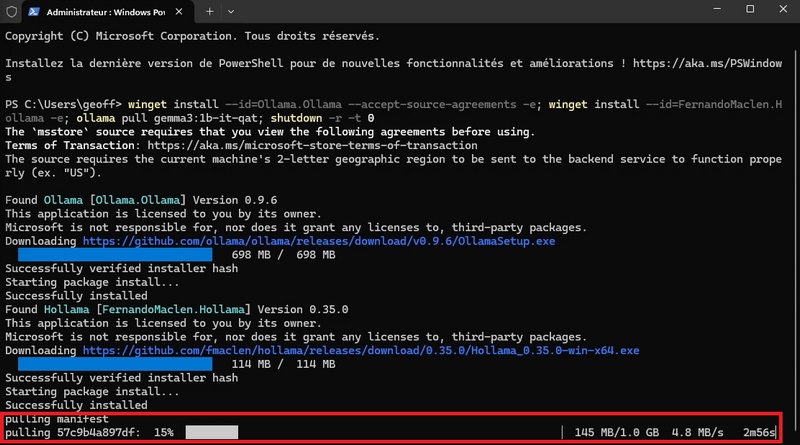Open the aka.ms/PSWindows link

[707, 63]
